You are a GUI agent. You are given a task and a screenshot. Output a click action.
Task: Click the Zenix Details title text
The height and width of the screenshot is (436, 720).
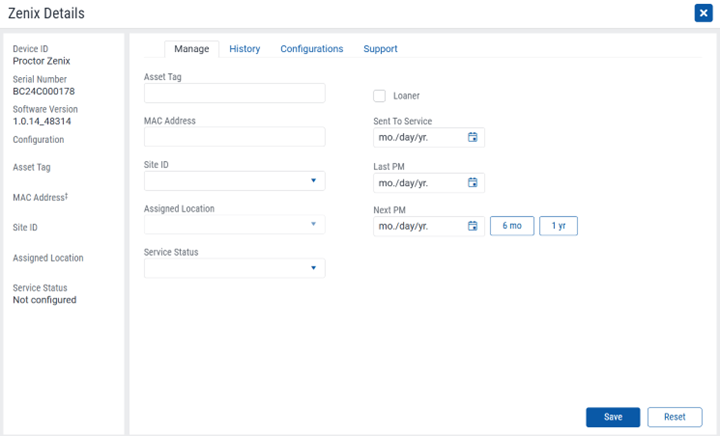(x=46, y=13)
